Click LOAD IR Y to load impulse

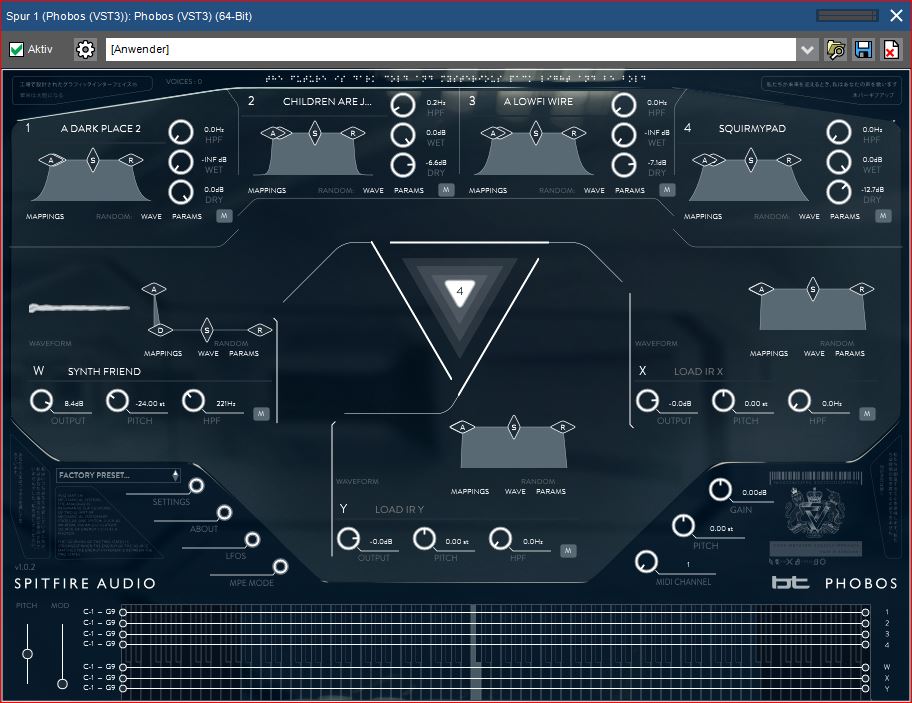click(399, 509)
